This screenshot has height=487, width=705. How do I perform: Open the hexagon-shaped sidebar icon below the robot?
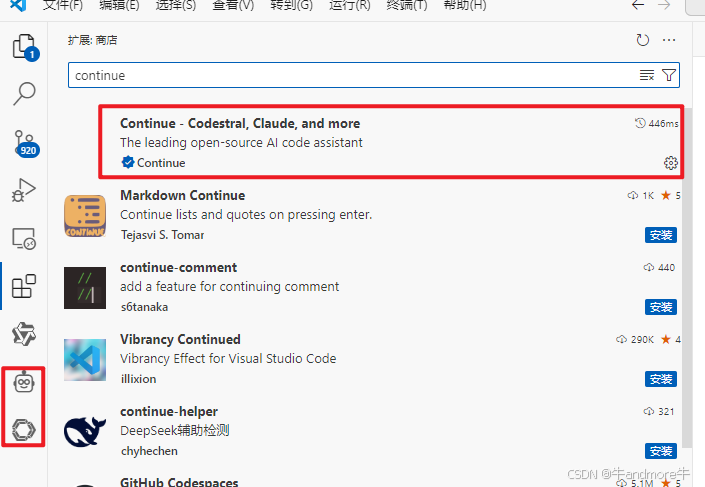(x=24, y=429)
